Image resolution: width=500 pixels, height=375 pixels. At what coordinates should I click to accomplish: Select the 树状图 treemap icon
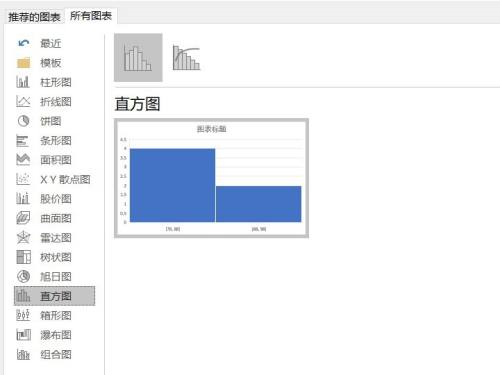(x=23, y=257)
